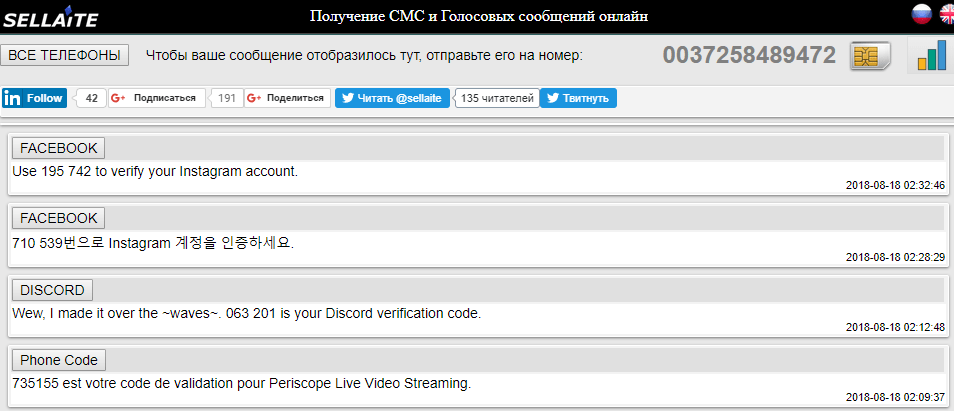Open ВСЕ ТЕЛЕФОНЫ phone list
Image resolution: width=954 pixels, height=411 pixels.
(x=65, y=55)
